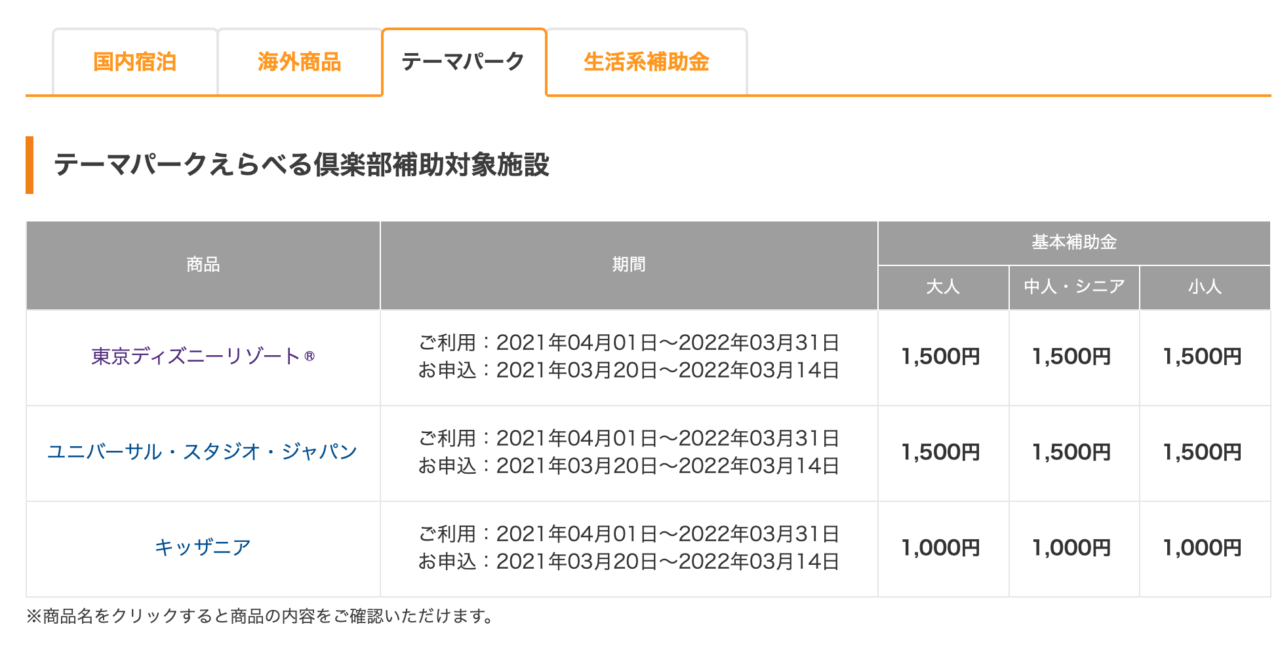Image resolution: width=1280 pixels, height=650 pixels.
Task: Click the 中人・シニア column header
Action: (x=1074, y=287)
